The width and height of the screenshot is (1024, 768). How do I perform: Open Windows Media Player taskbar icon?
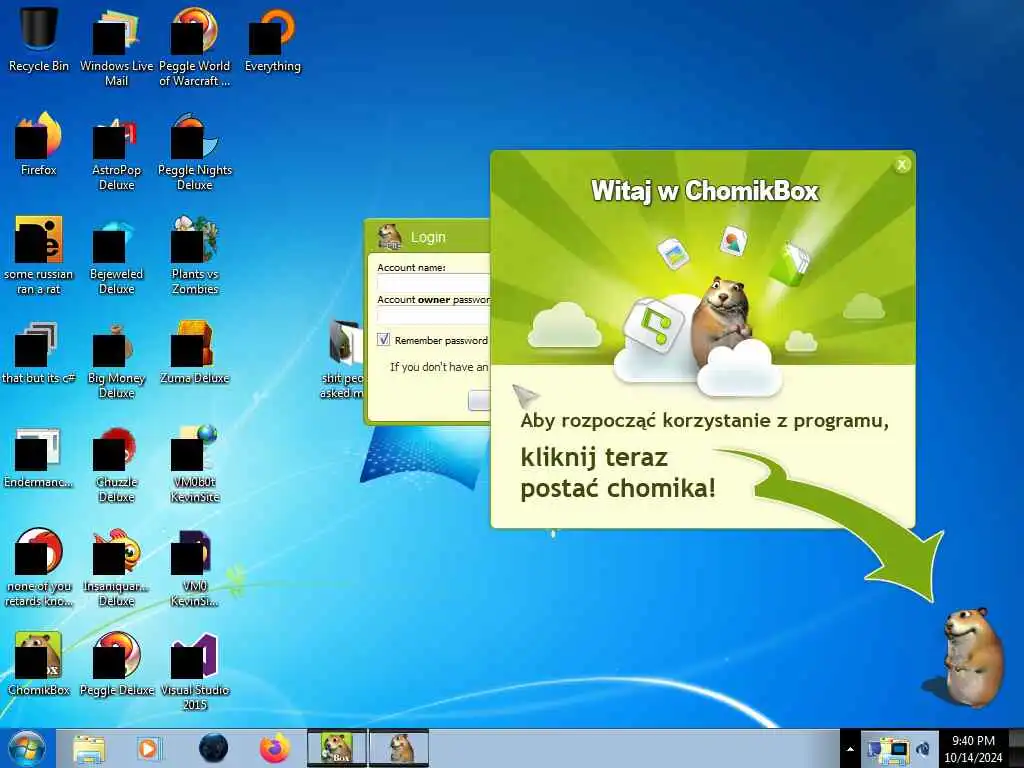tap(149, 748)
